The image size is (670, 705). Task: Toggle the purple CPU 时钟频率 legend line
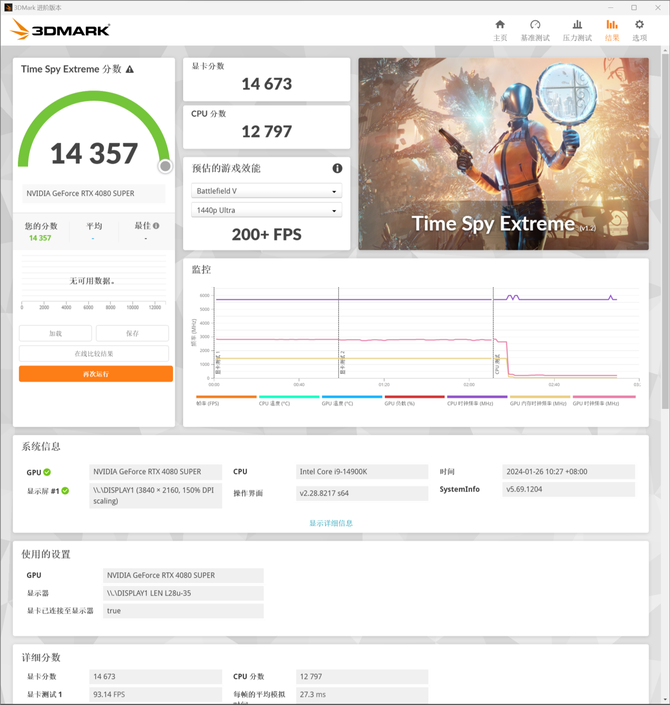pos(477,397)
